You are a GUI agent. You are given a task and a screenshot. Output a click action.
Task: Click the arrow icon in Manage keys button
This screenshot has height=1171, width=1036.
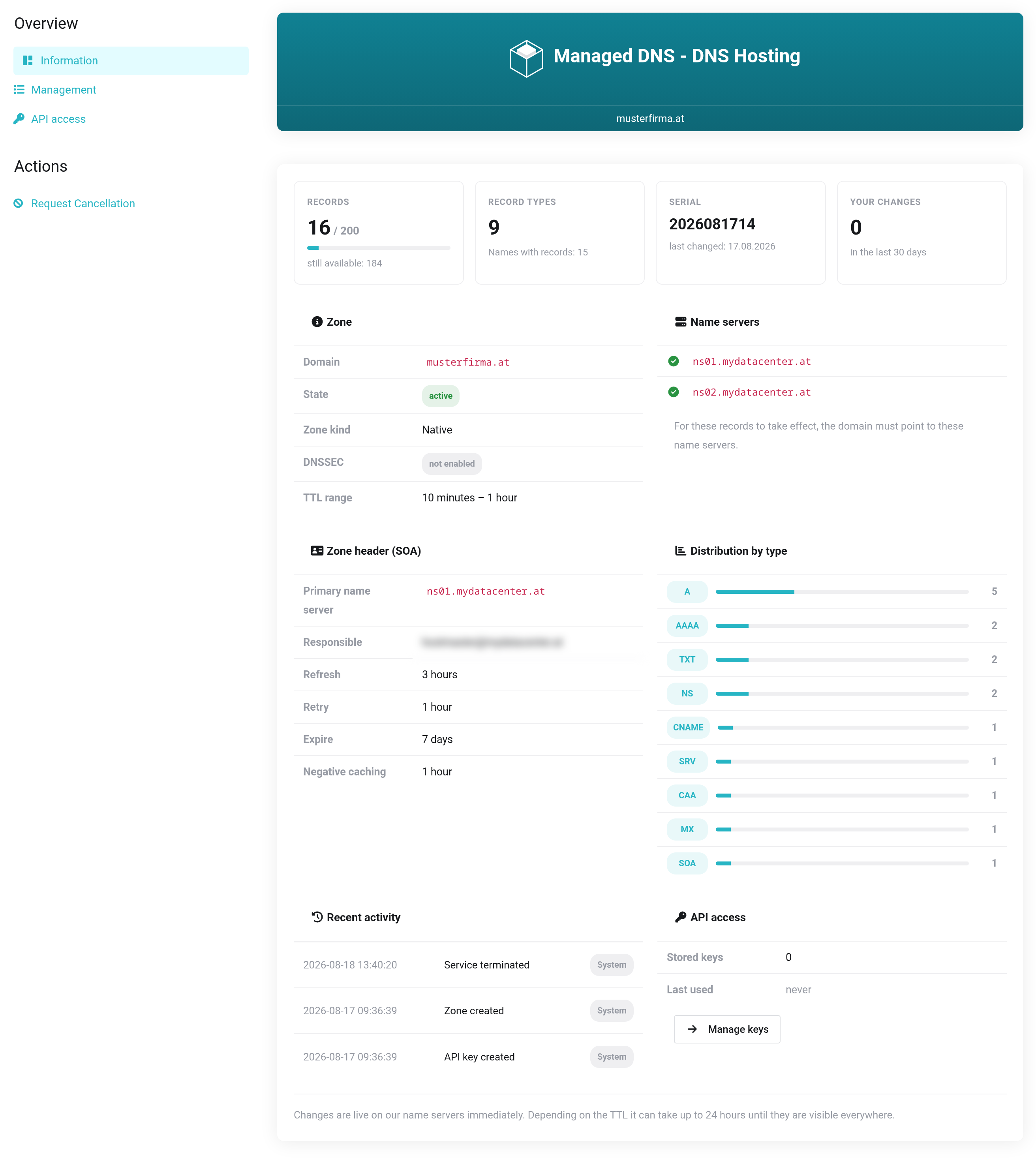tap(692, 1030)
